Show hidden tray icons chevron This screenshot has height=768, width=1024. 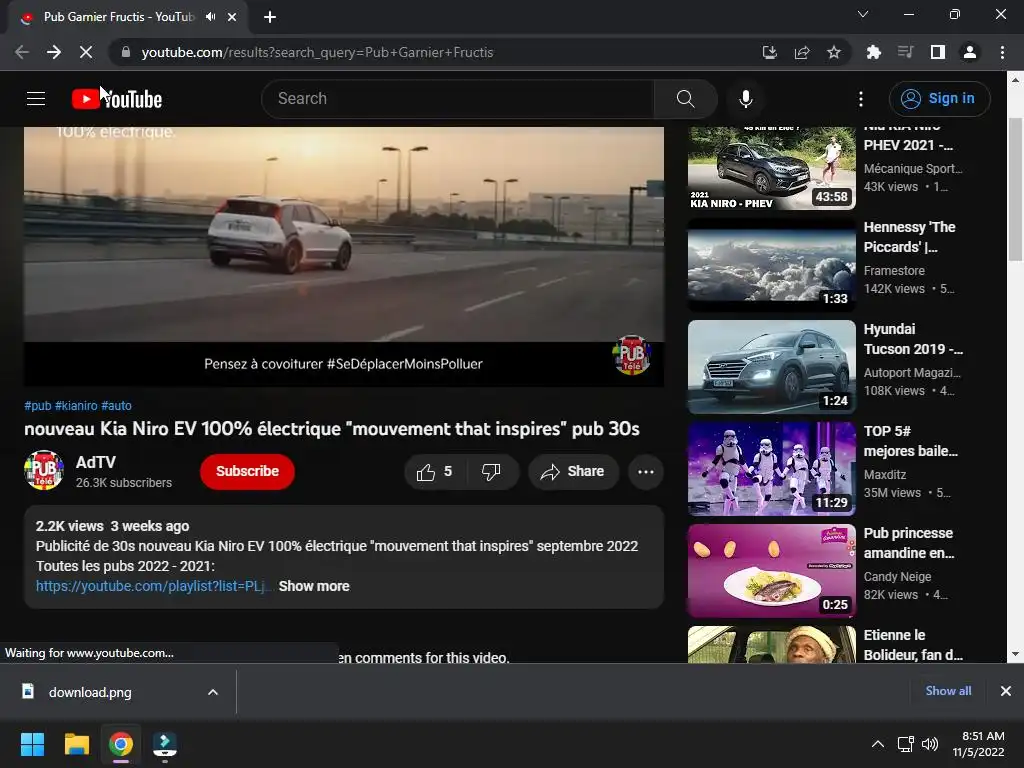click(x=878, y=744)
